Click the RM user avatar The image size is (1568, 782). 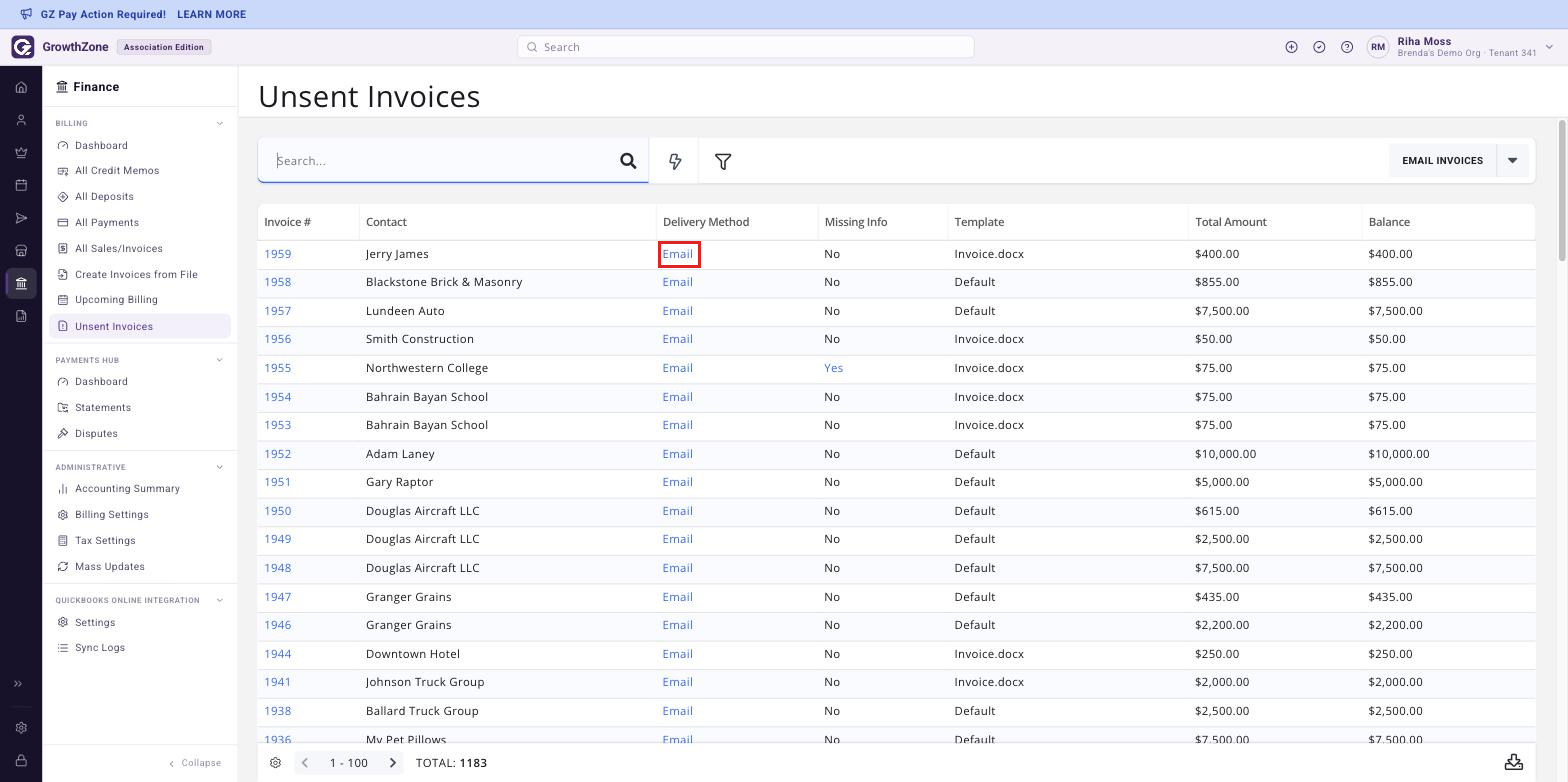(1378, 47)
